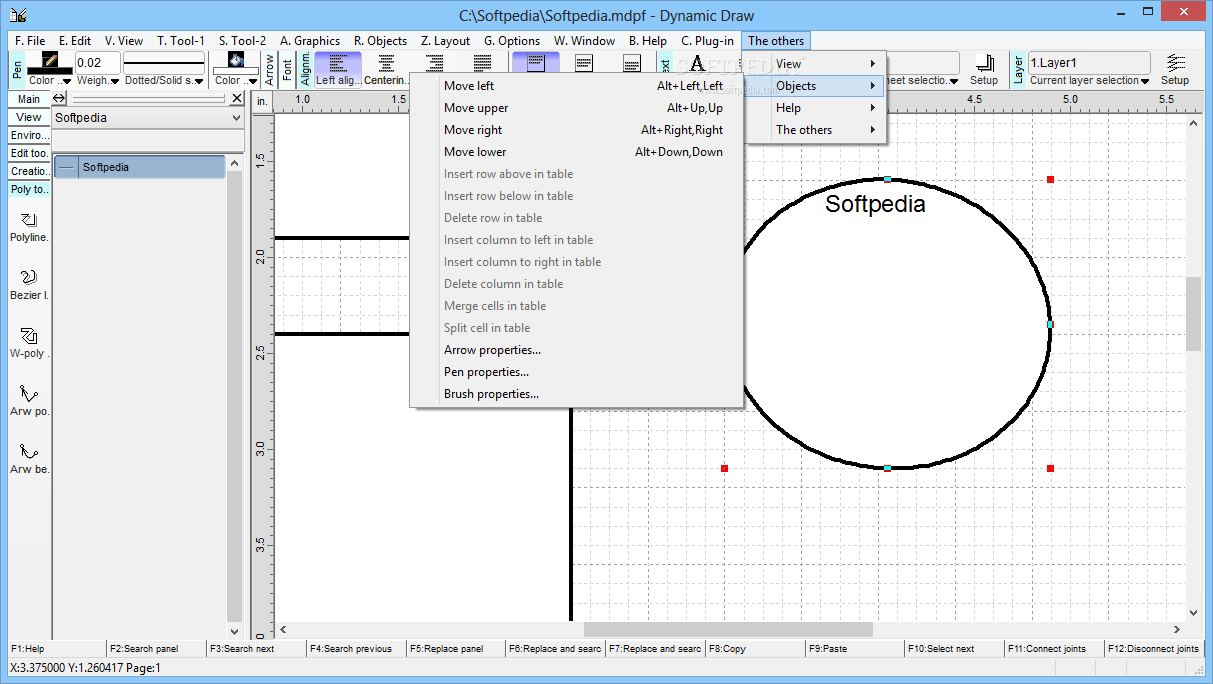Click the top vertical alignment icon

pos(536,64)
